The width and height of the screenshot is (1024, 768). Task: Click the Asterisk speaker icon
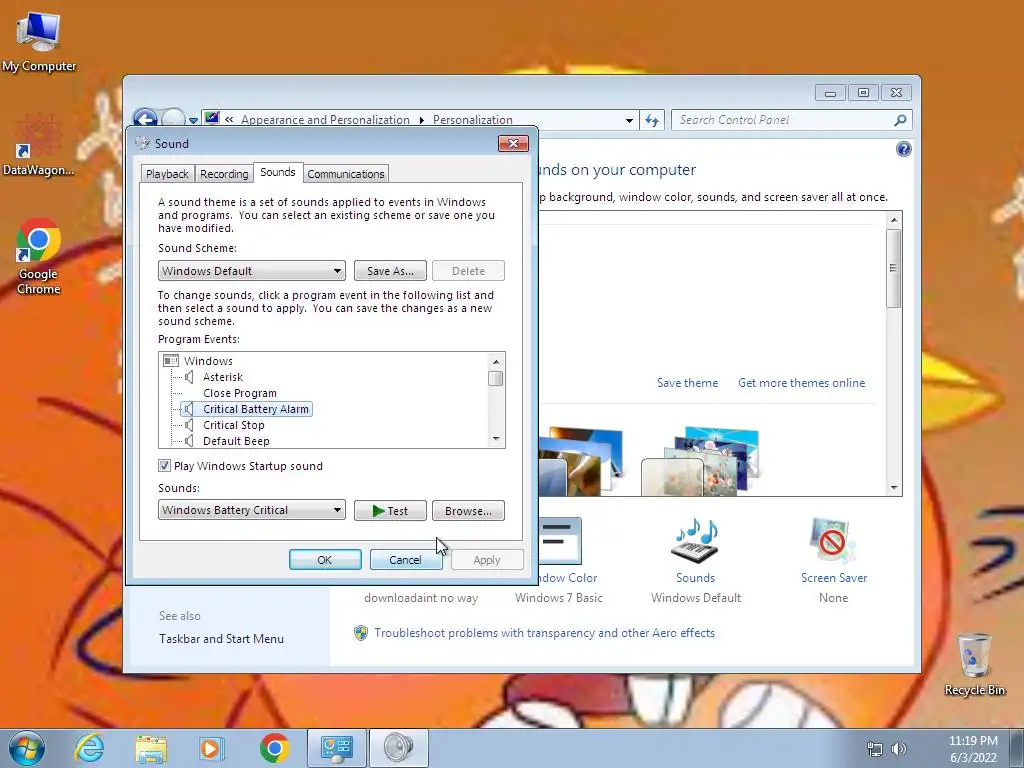pos(189,377)
